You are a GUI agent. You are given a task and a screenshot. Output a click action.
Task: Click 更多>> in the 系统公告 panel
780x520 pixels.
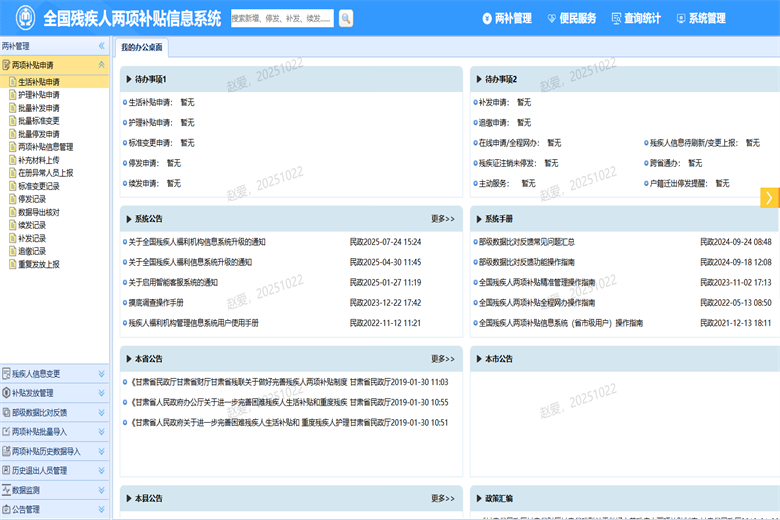(442, 219)
